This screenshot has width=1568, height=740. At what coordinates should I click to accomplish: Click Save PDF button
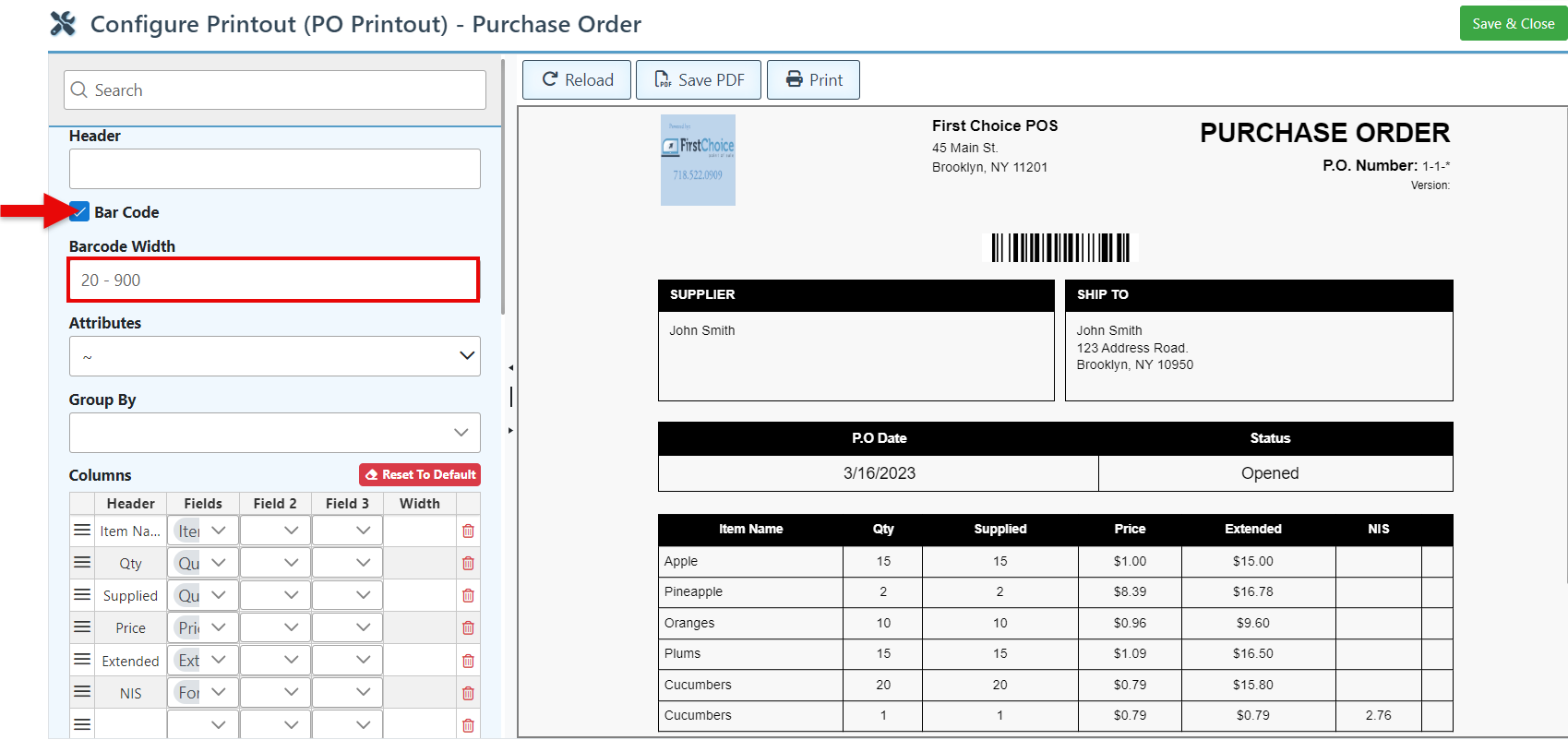click(x=699, y=80)
